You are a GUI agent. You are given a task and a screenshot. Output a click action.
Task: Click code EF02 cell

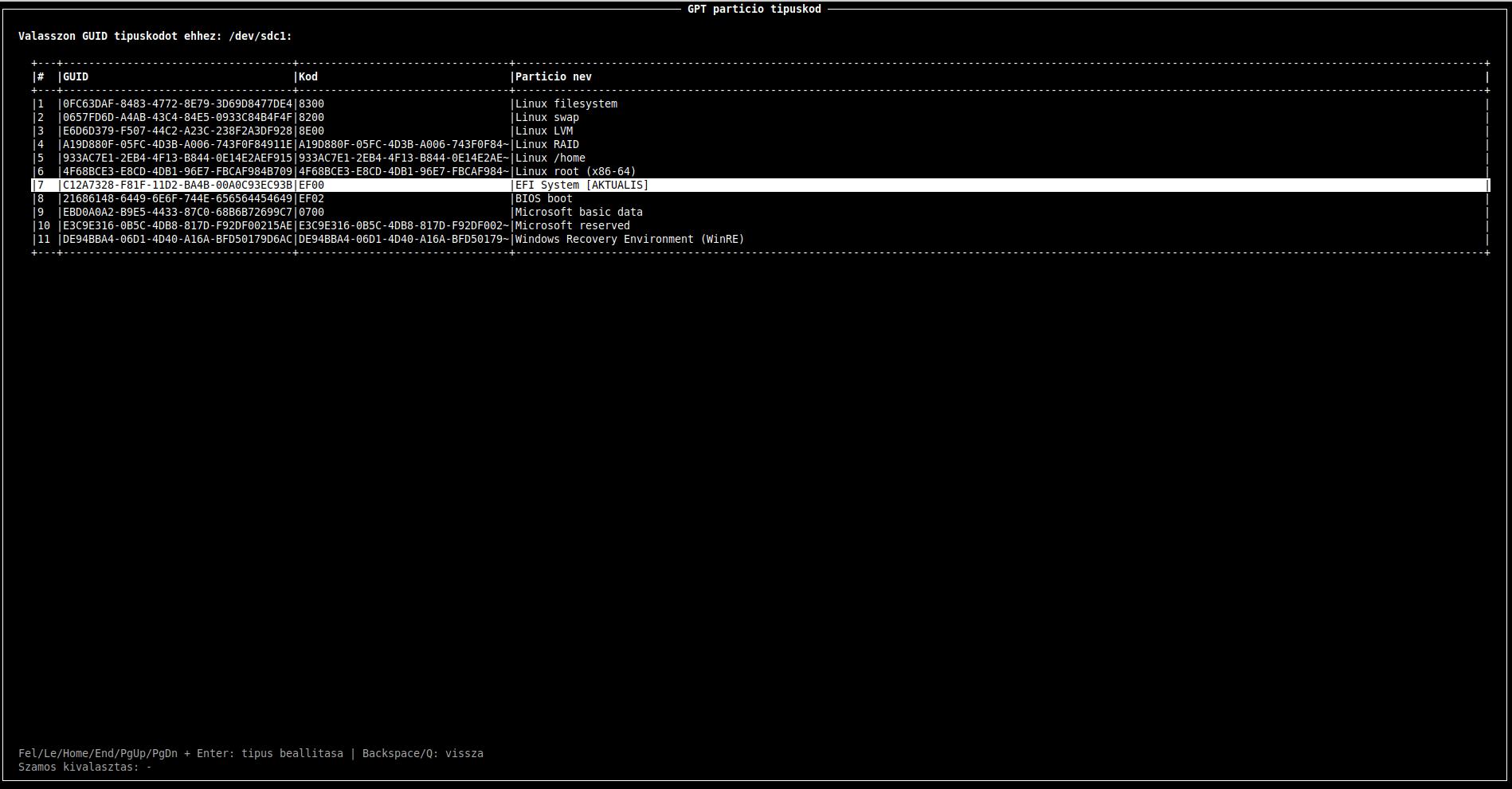(311, 198)
